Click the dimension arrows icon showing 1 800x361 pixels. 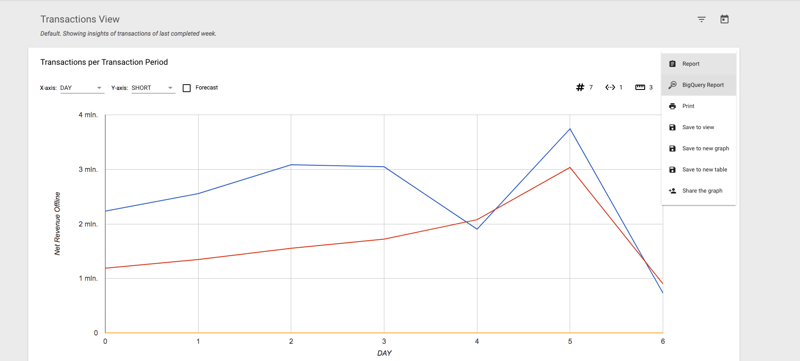(610, 88)
